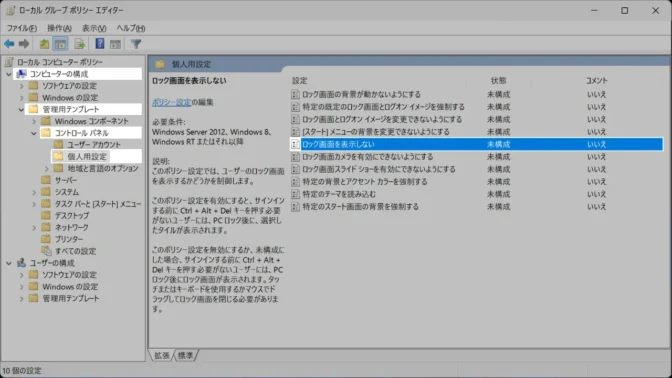This screenshot has height=378, width=672.
Task: Expand the ネットワーク node
Action: 34,228
